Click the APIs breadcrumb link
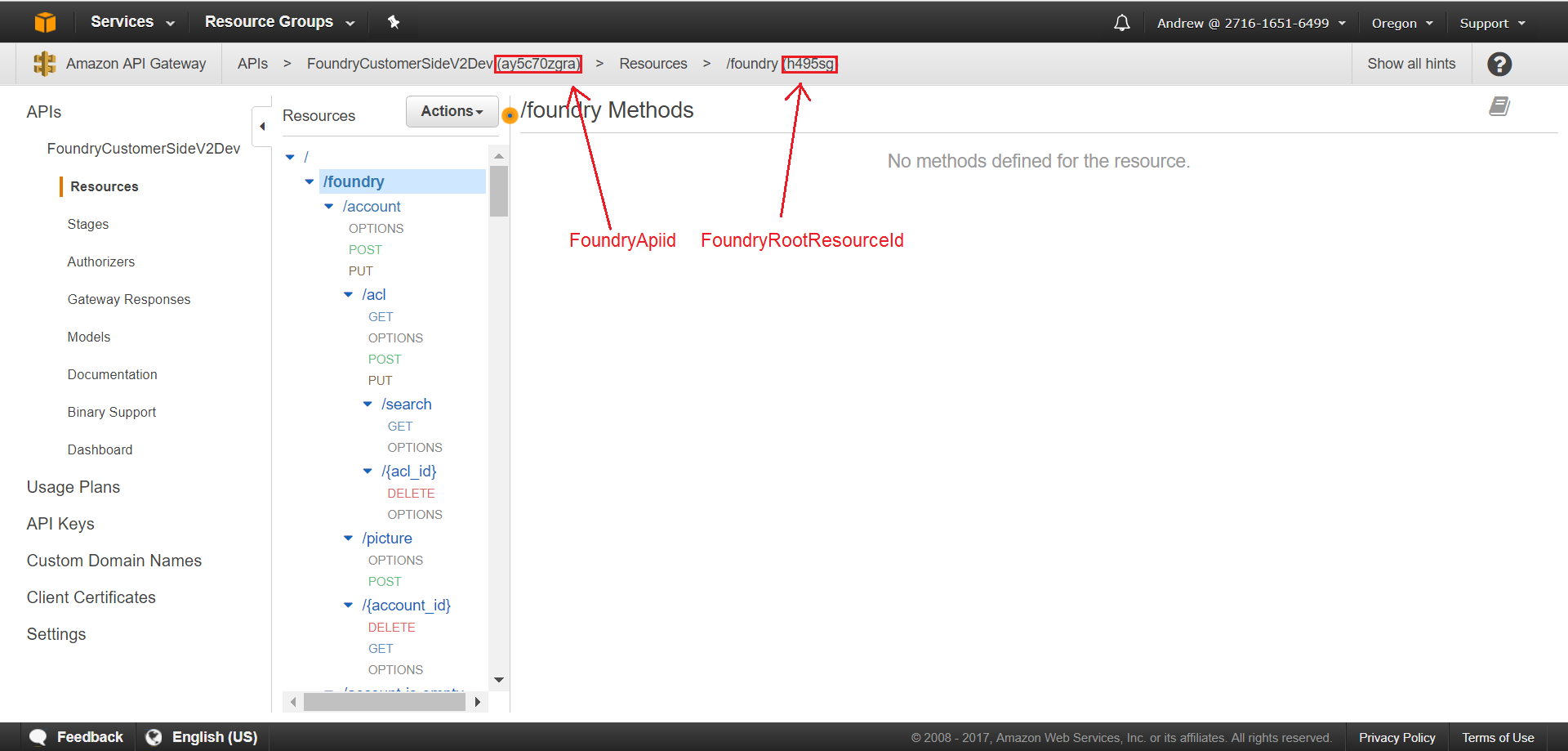The width and height of the screenshot is (1568, 751). [252, 64]
